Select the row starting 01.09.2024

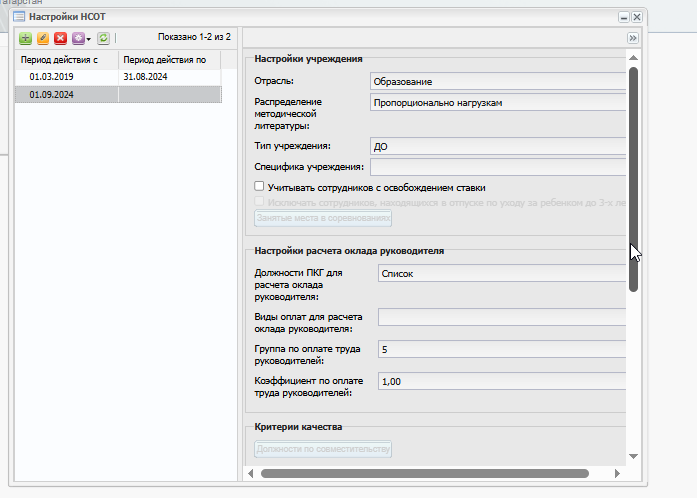[x=118, y=95]
